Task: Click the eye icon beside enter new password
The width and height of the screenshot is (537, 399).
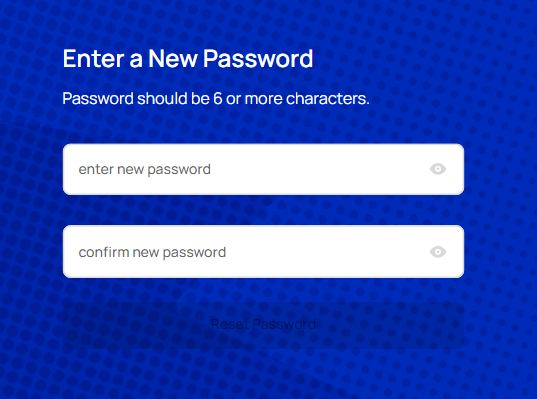Action: (438, 169)
